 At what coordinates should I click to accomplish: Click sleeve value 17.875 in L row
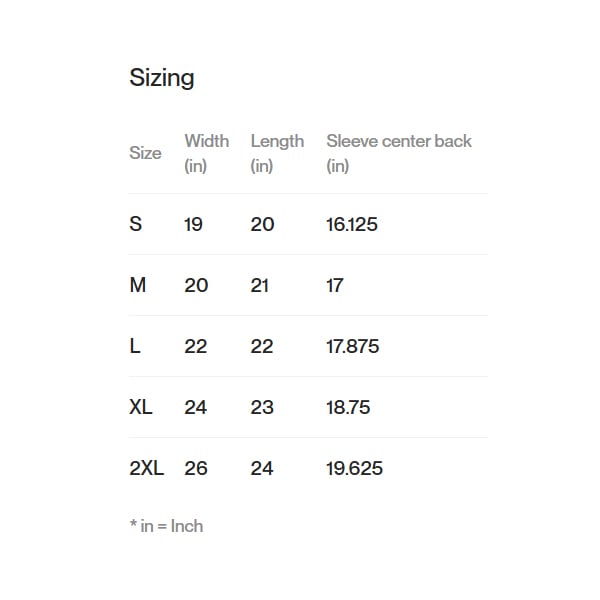(x=353, y=346)
